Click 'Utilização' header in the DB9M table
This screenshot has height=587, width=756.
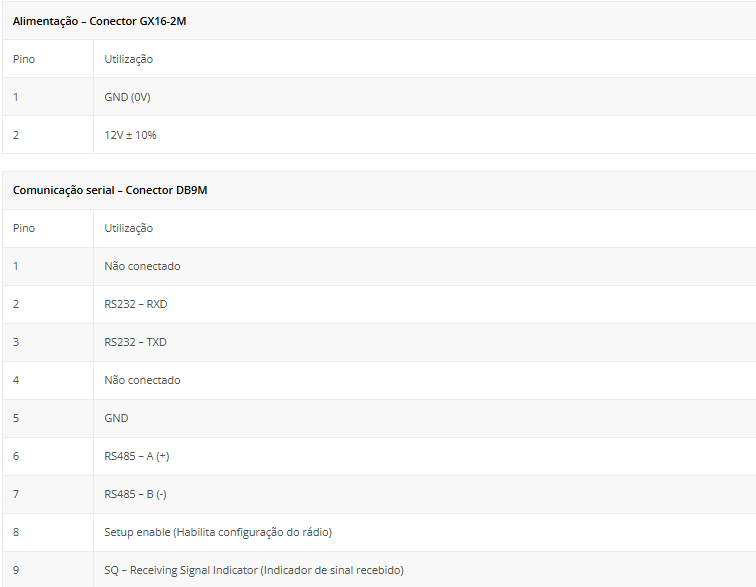click(128, 228)
